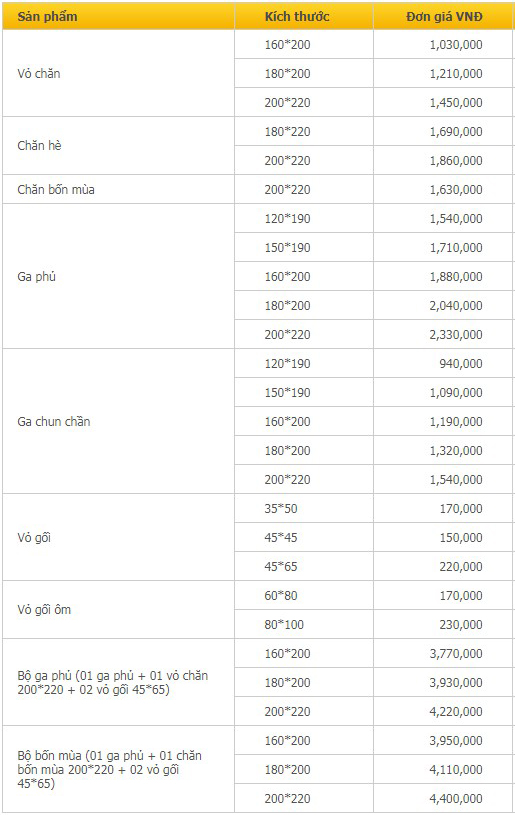The image size is (515, 815).
Task: Select the Vỏ gối ôm product cell
Action: (118, 609)
